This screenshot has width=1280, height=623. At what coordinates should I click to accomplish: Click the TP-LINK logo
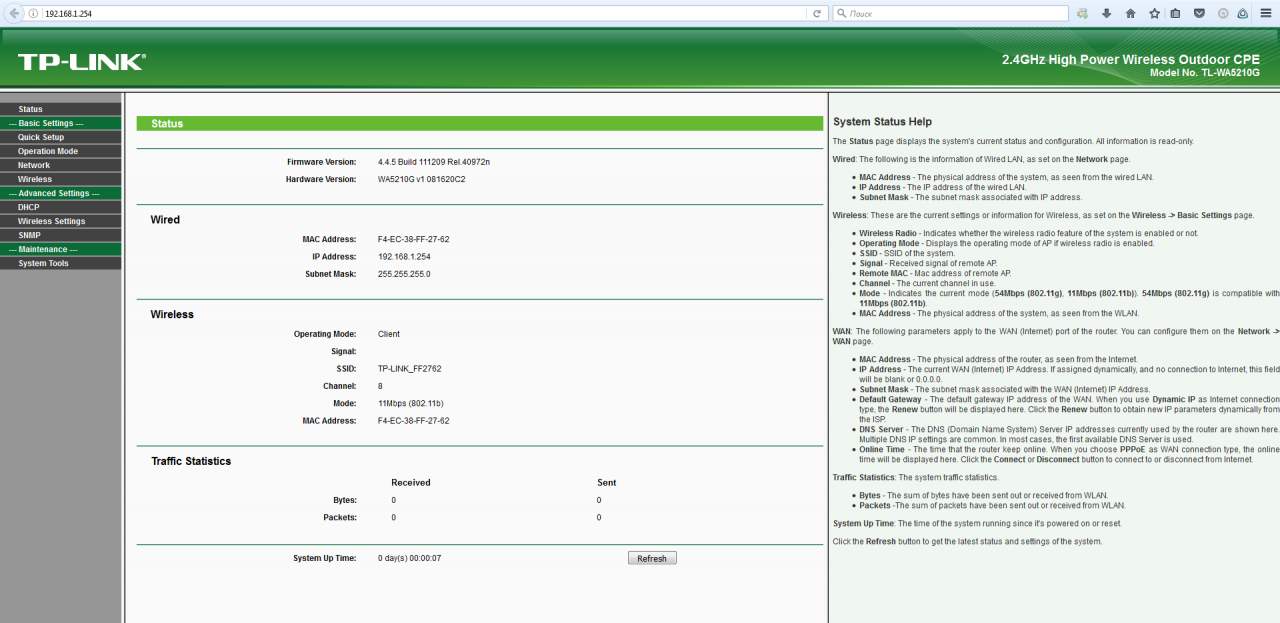point(81,62)
